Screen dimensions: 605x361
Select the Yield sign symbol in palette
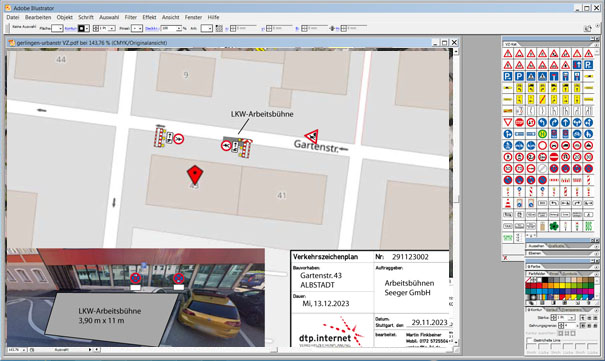[508, 122]
